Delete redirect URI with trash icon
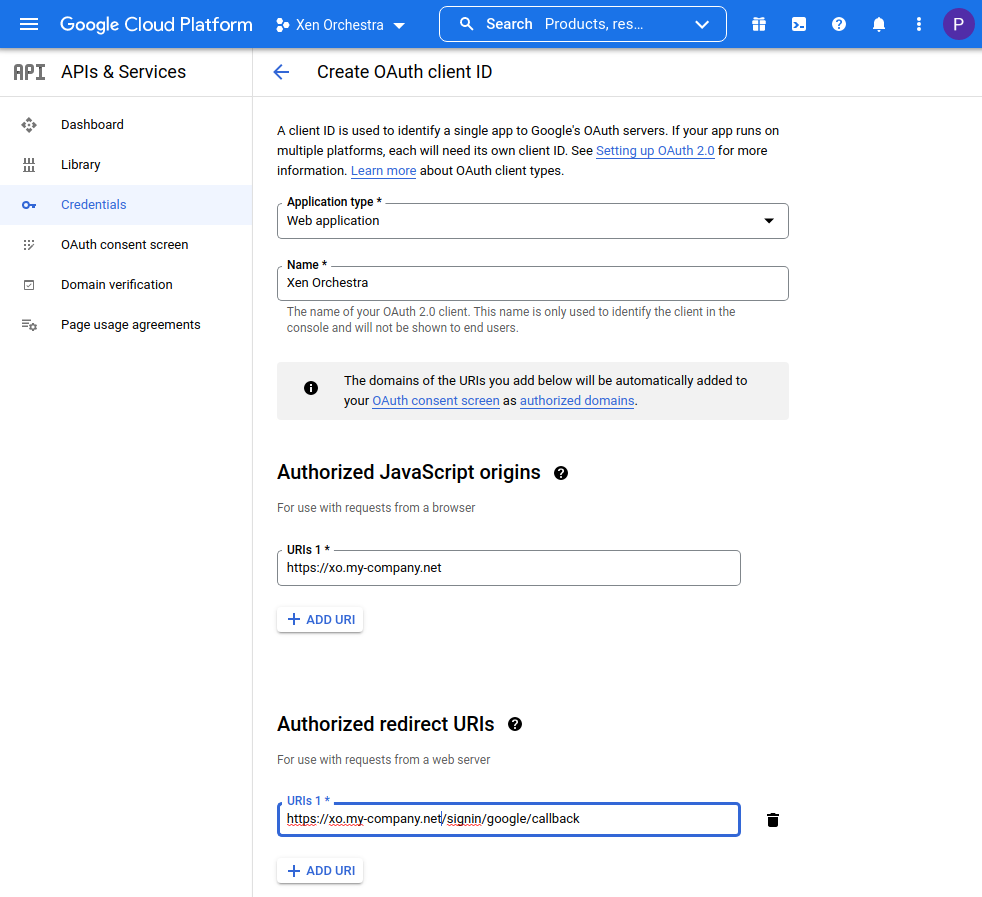 click(772, 820)
